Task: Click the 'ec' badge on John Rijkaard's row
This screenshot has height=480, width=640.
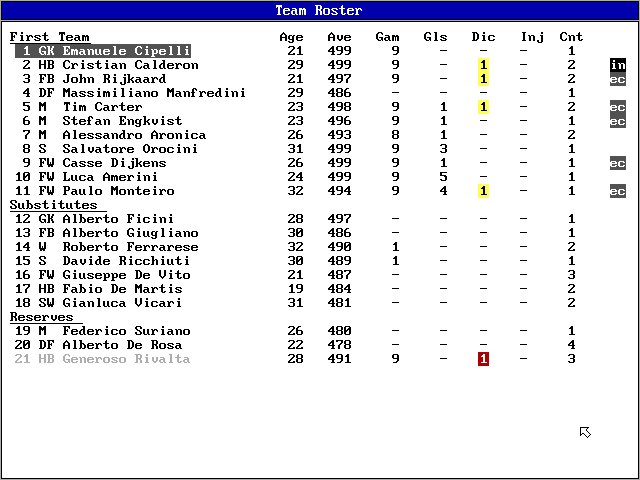Action: tap(617, 79)
